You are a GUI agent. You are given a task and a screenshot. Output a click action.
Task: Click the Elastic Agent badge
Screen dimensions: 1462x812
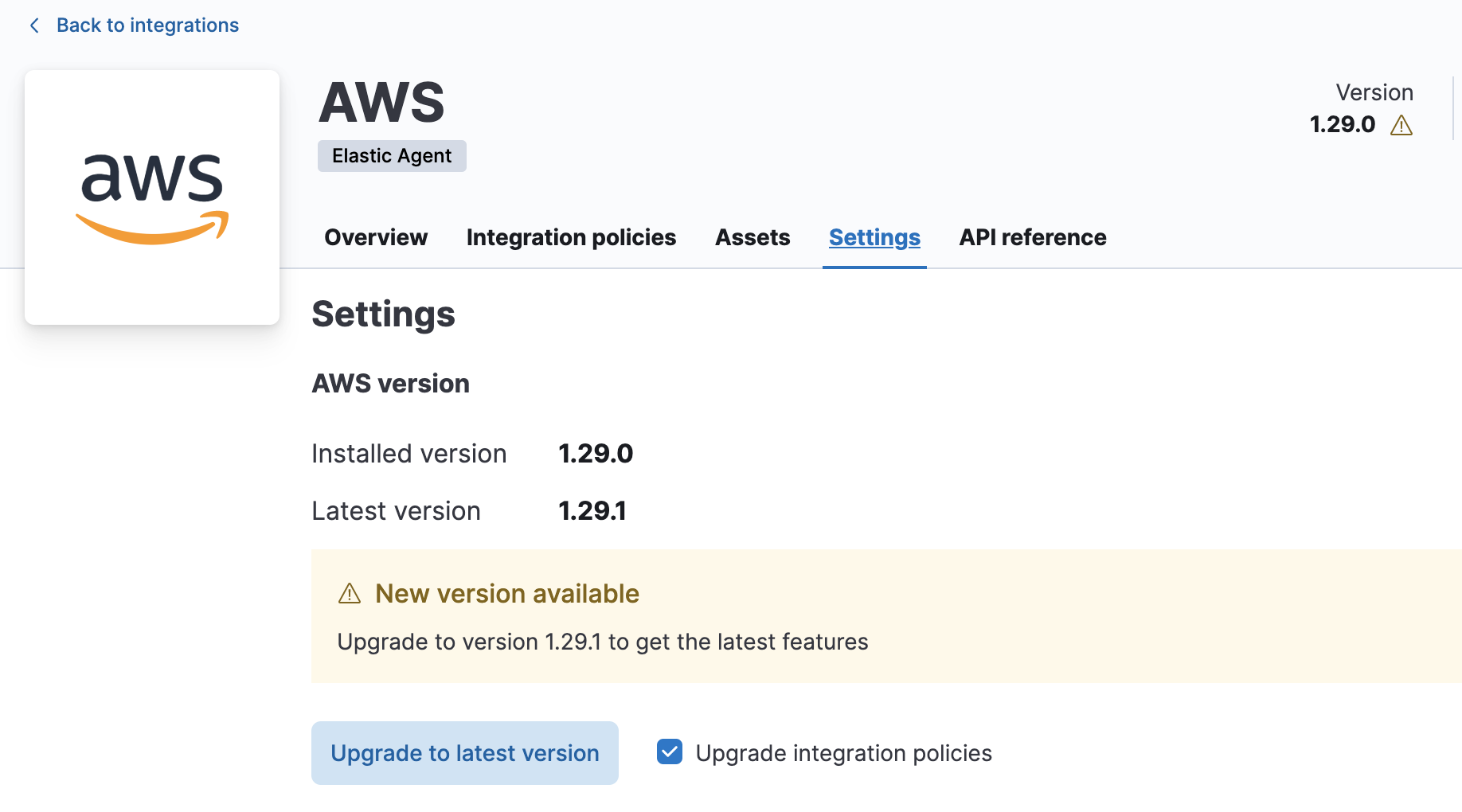coord(391,155)
